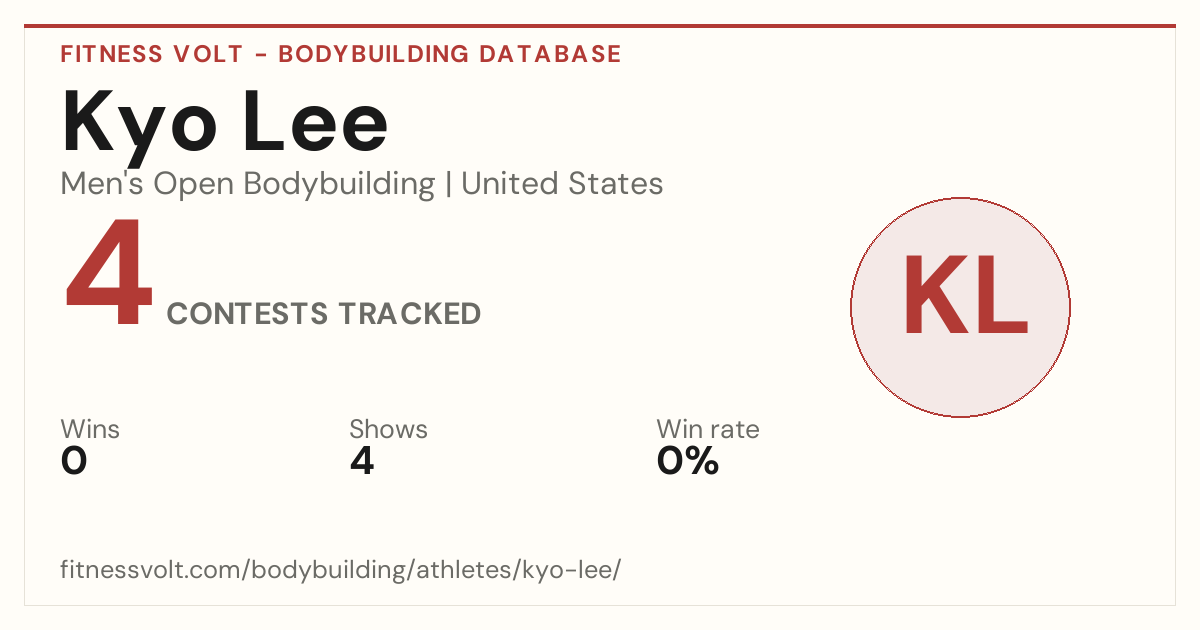The height and width of the screenshot is (630, 1200).
Task: Click the letter L in avatar
Action: (x=1001, y=296)
